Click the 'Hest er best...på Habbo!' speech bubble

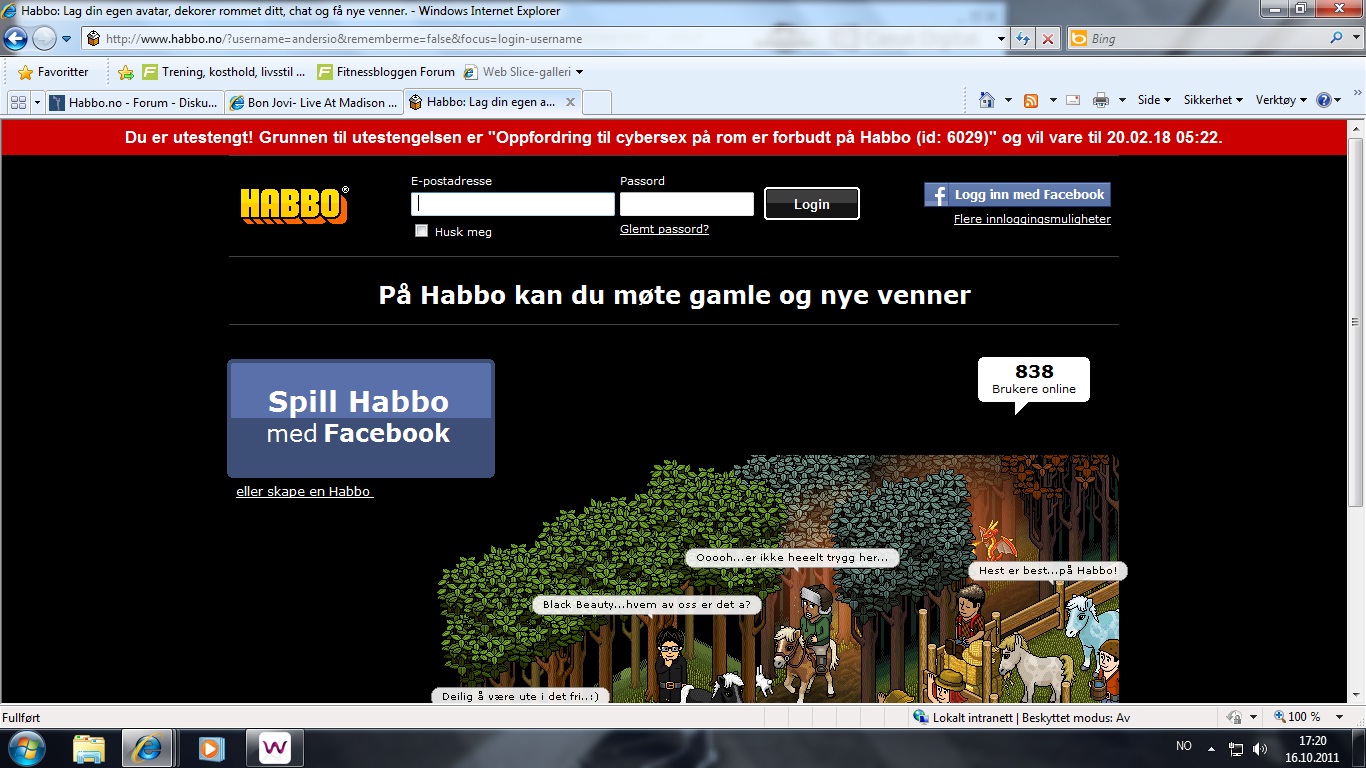(x=1048, y=571)
